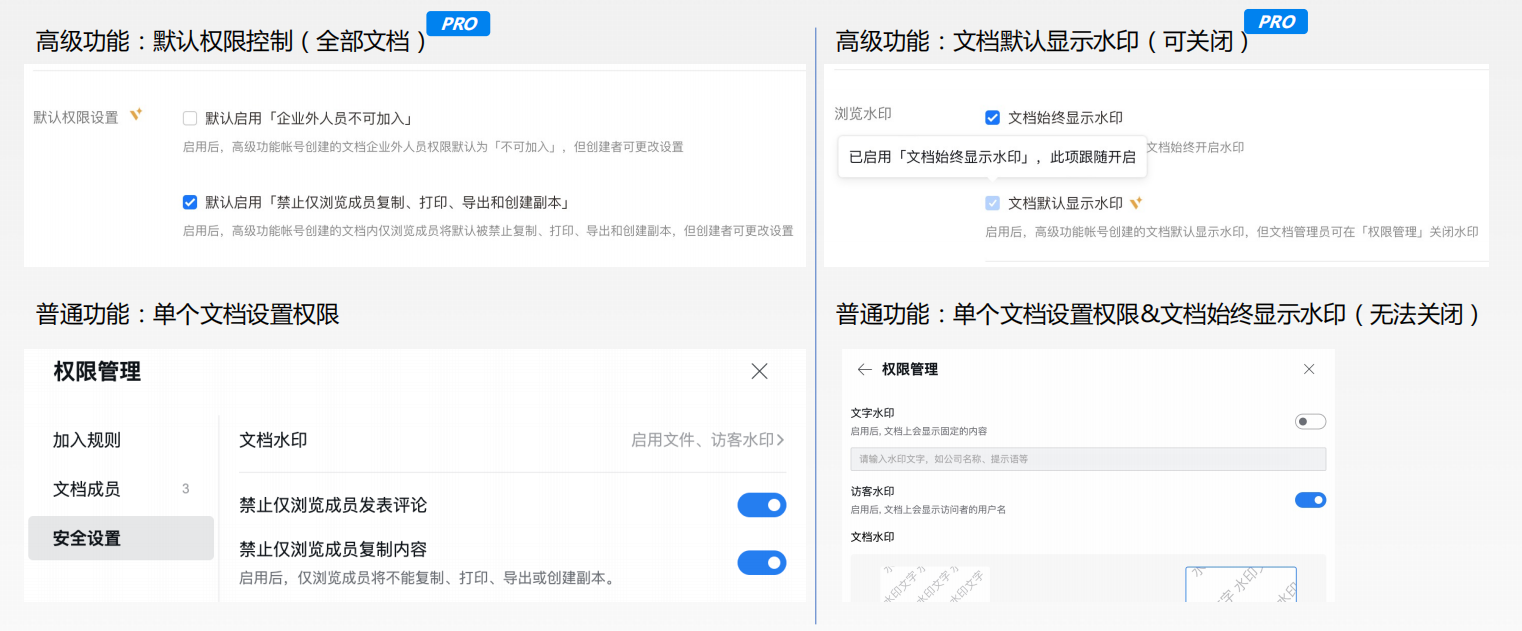Viewport: 1522px width, 631px height.
Task: Click sparkle icon next to 默认权限设置
Action: pos(136,115)
